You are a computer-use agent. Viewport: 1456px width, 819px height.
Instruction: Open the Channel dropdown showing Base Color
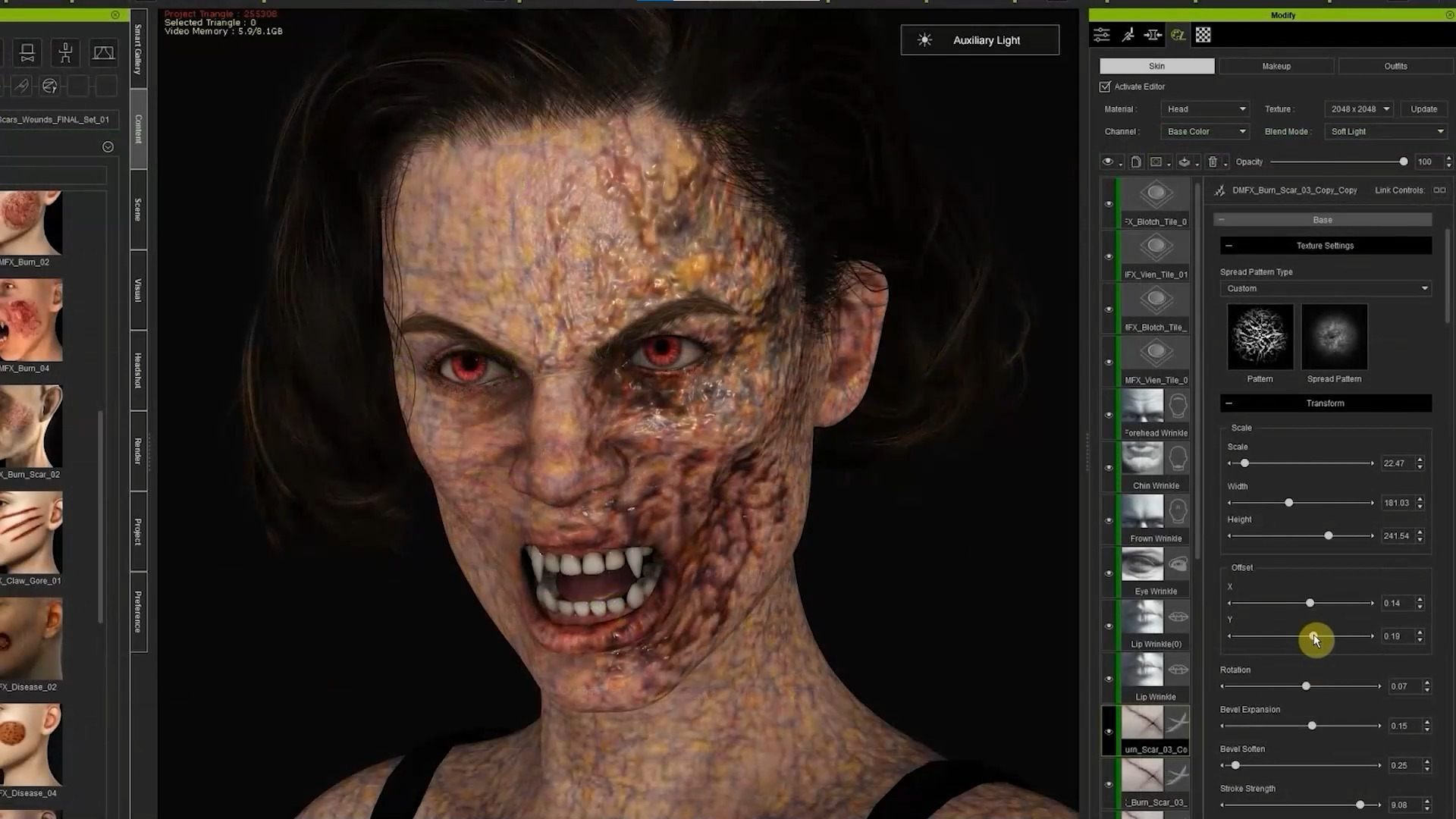pos(1205,131)
